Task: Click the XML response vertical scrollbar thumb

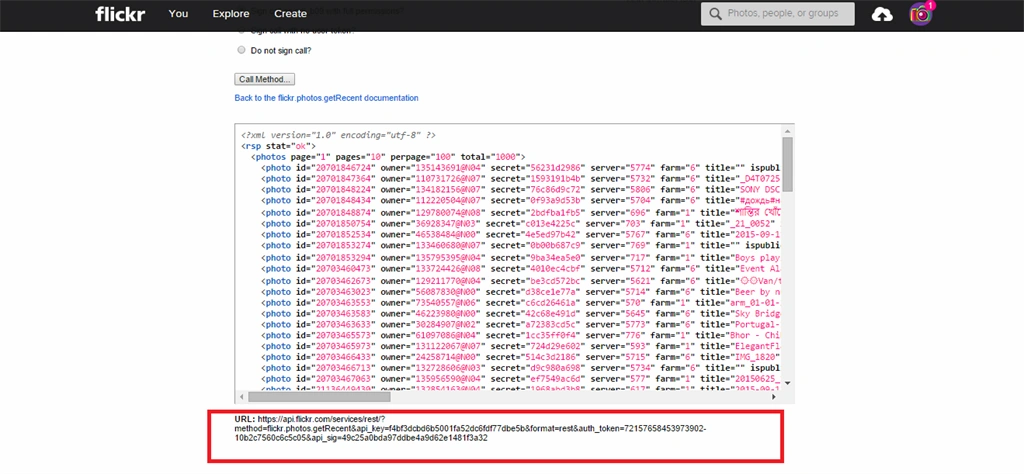Action: pyautogui.click(x=787, y=163)
